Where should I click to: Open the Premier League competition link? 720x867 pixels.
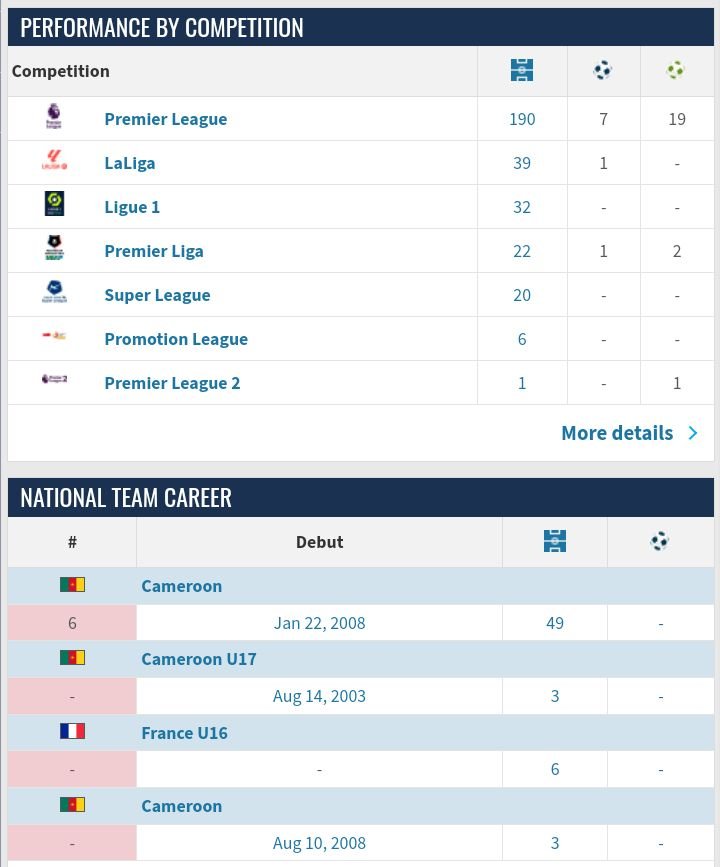pos(165,119)
